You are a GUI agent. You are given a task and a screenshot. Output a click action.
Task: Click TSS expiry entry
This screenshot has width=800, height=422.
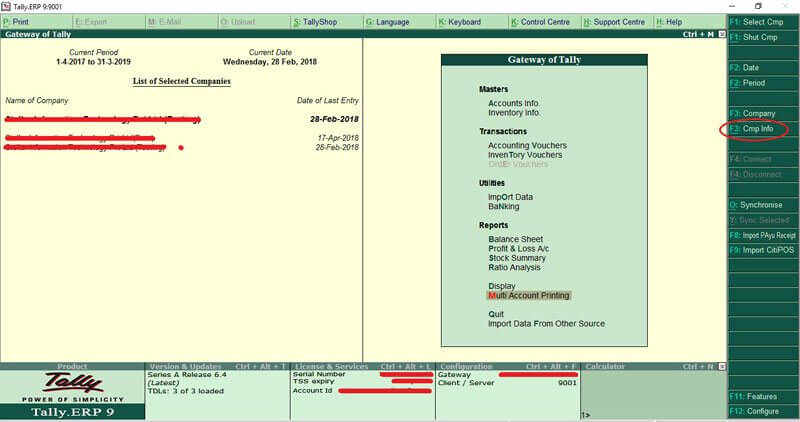[x=362, y=381]
